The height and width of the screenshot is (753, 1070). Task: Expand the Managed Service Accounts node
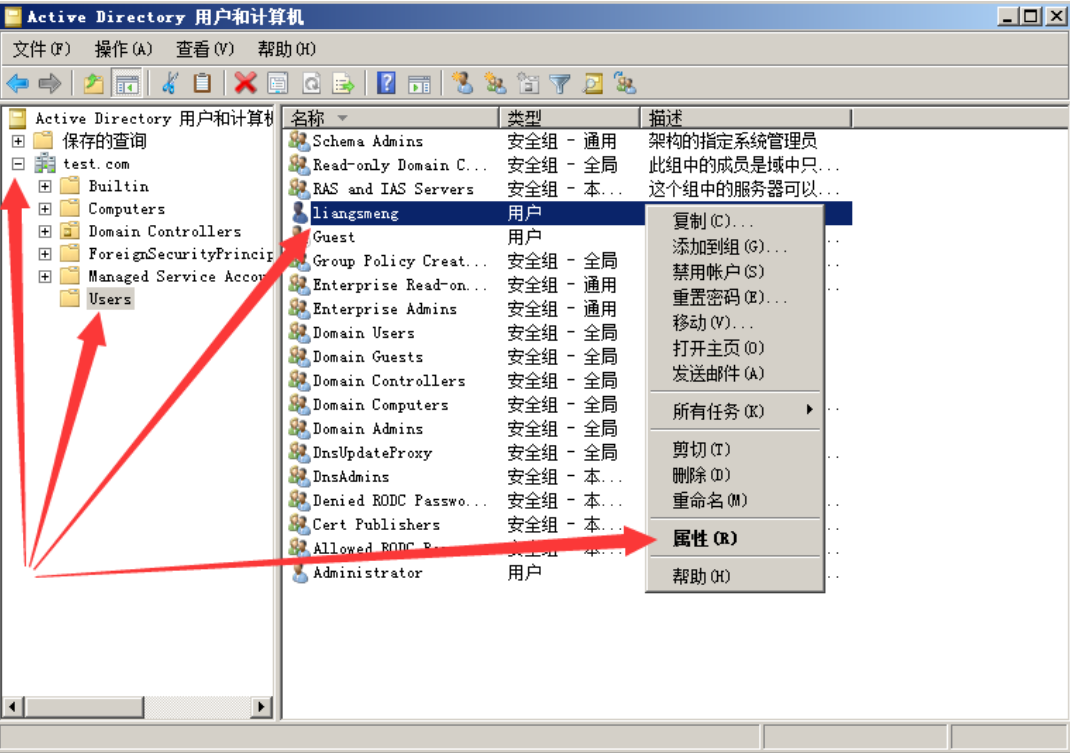[x=44, y=276]
